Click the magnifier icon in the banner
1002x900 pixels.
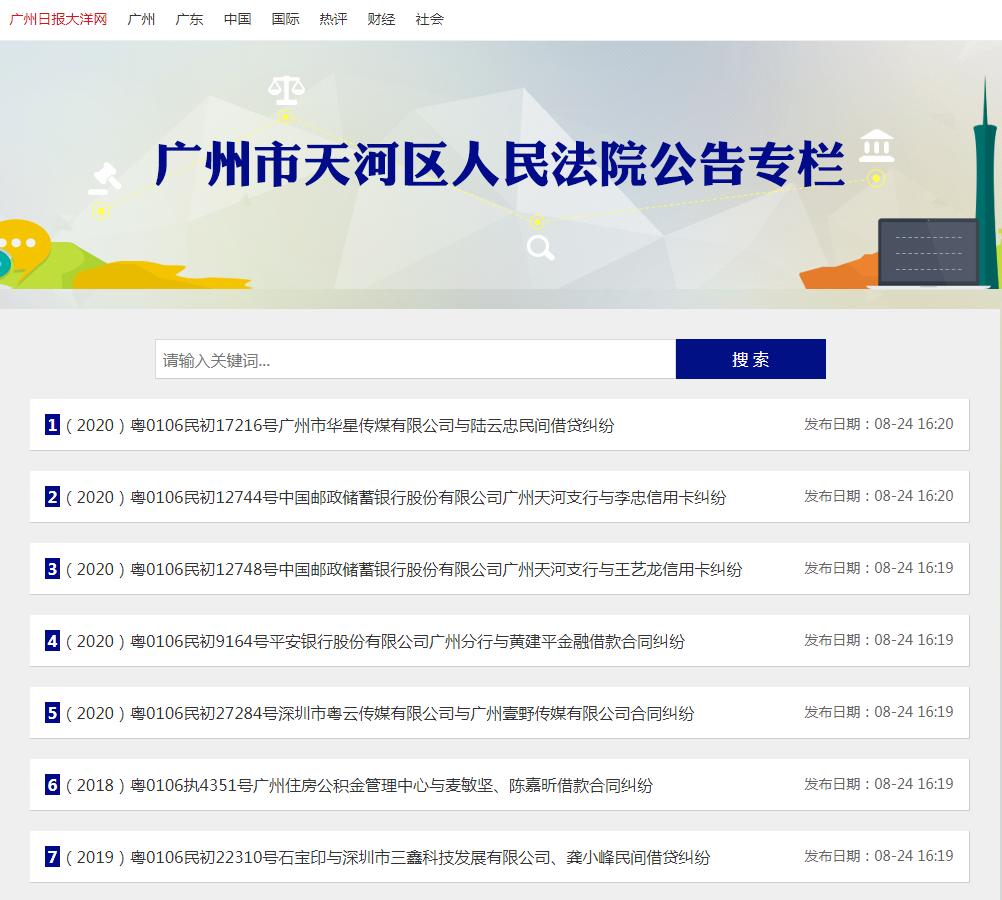coord(540,247)
